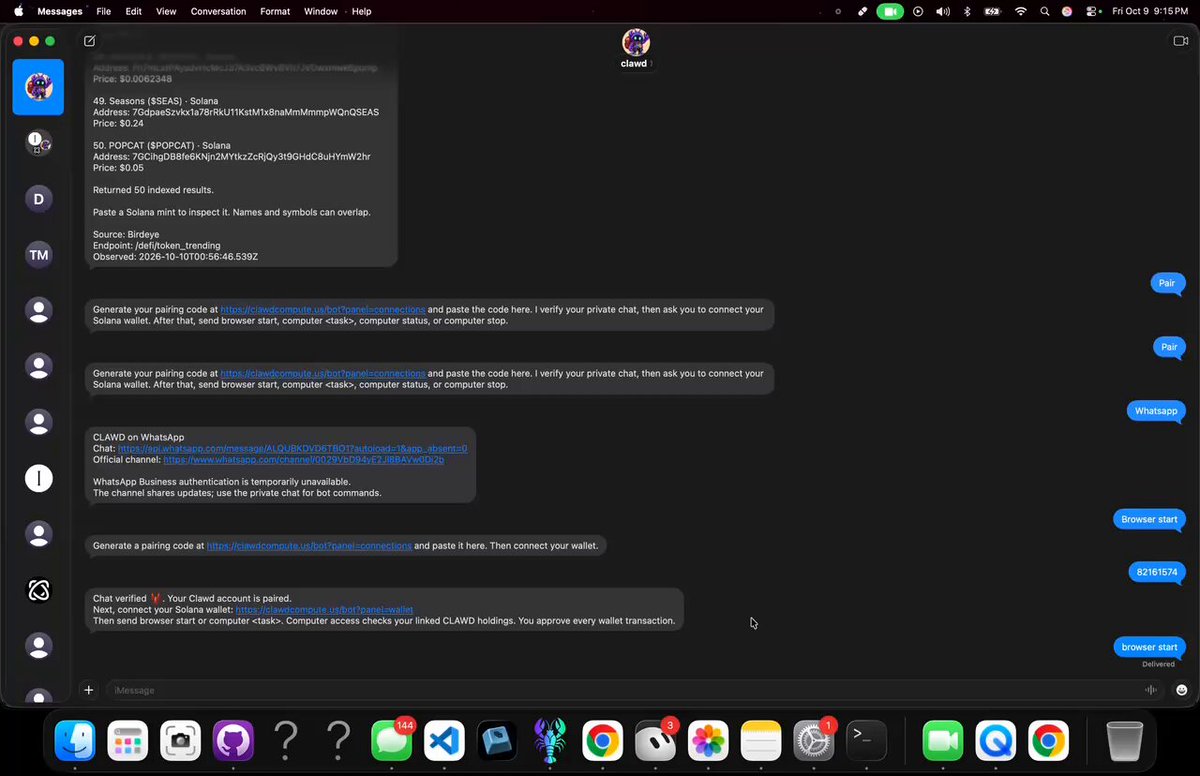The image size is (1200, 776).
Task: Open Spotlight search in the menu bar
Action: pyautogui.click(x=1044, y=11)
